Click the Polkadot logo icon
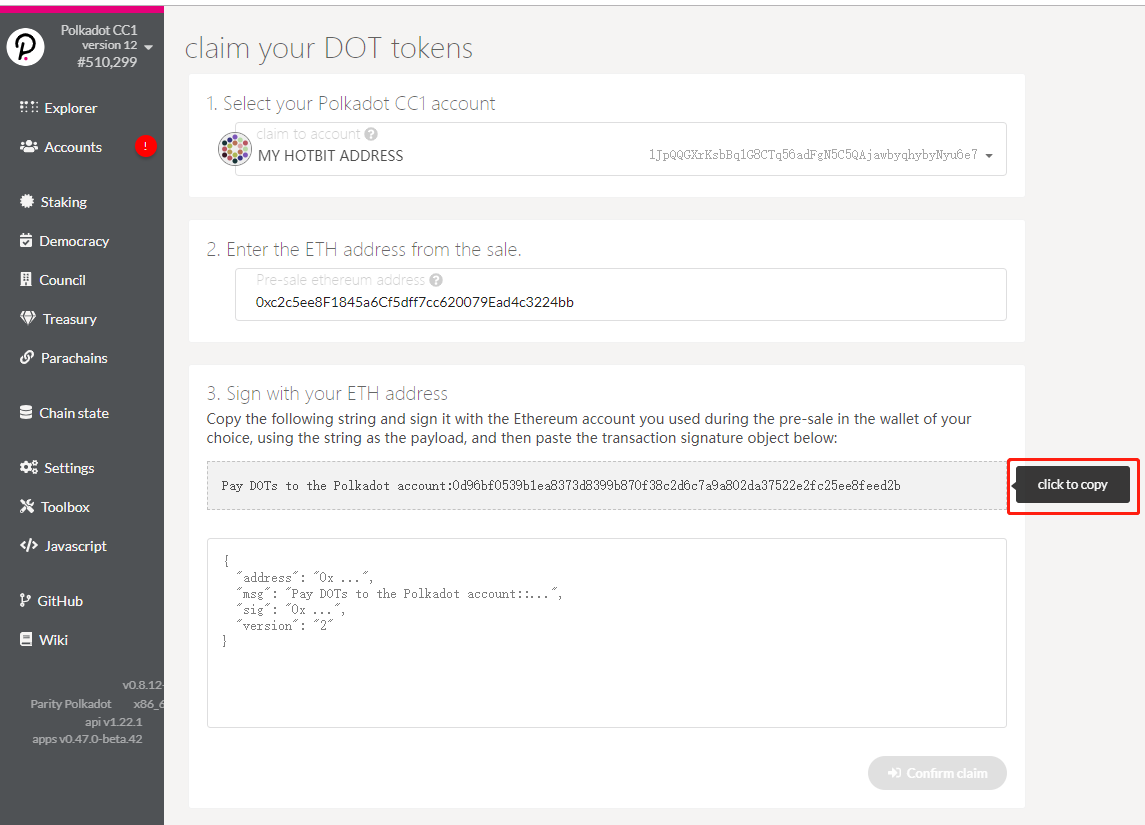 (26, 46)
